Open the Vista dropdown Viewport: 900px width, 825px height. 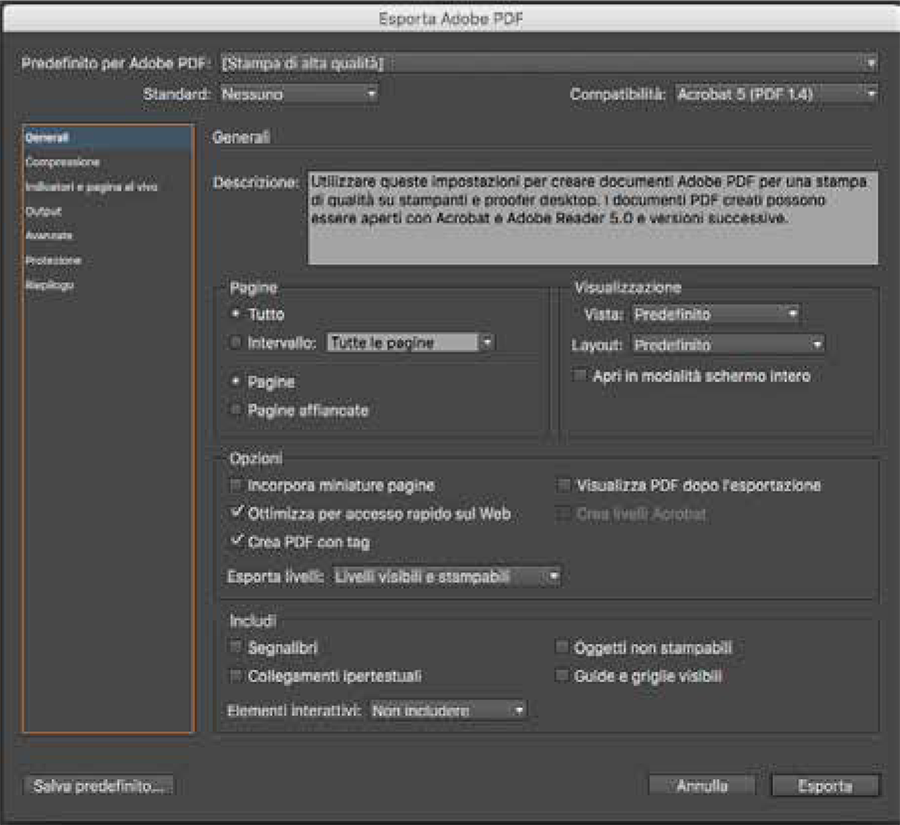(x=715, y=314)
